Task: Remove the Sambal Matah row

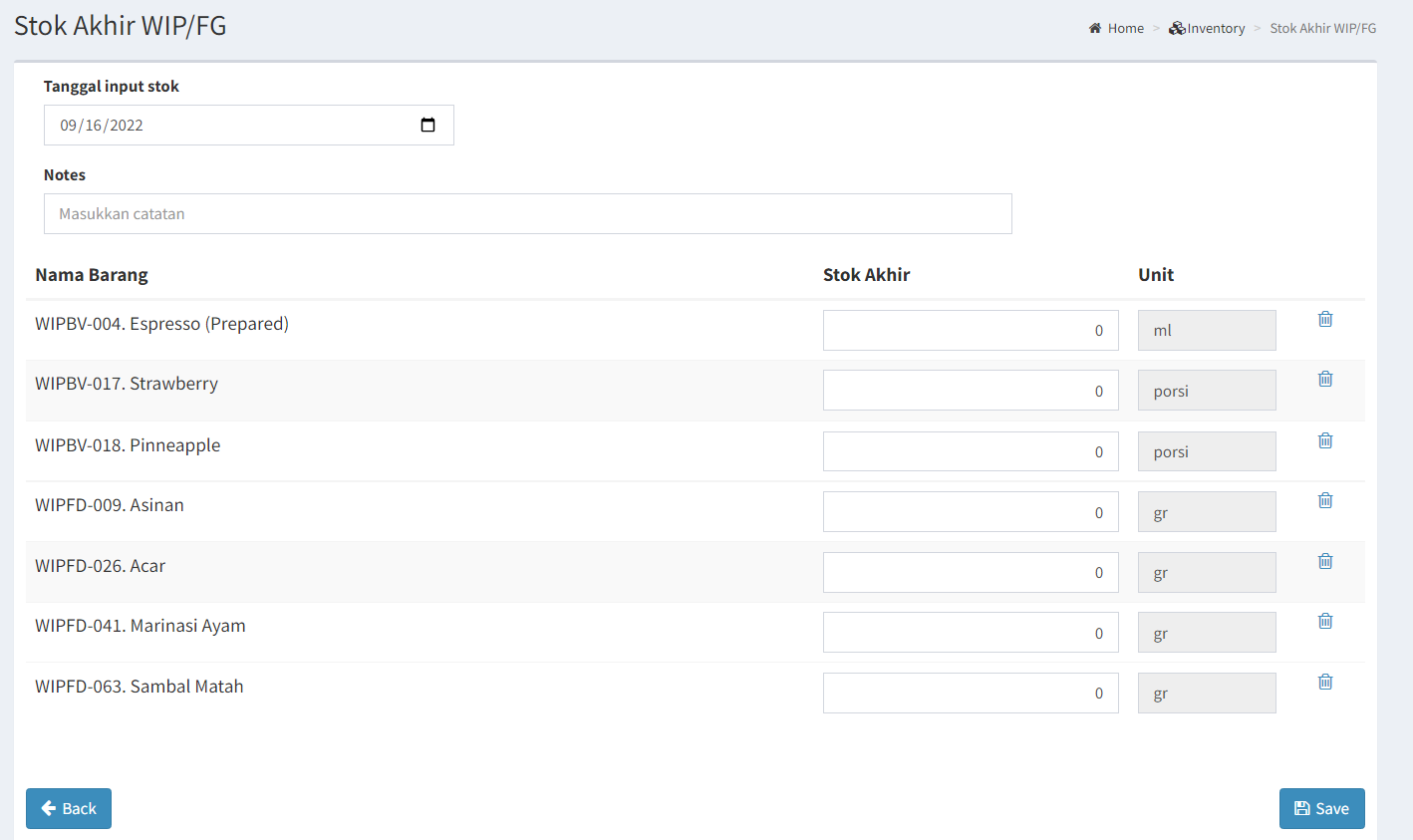Action: pos(1325,682)
